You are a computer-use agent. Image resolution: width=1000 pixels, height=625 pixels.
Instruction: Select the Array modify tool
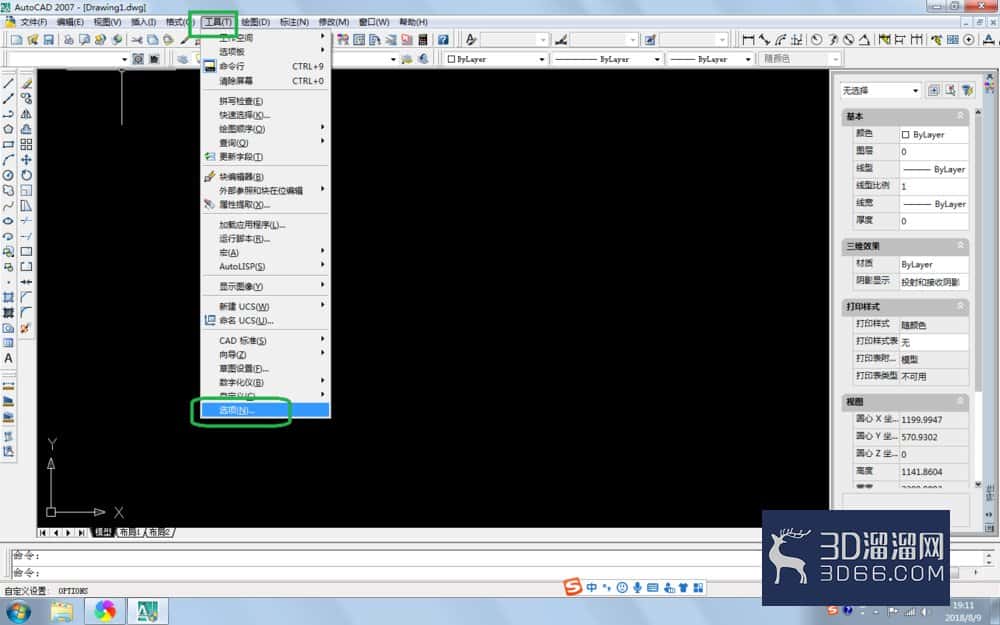(x=26, y=145)
